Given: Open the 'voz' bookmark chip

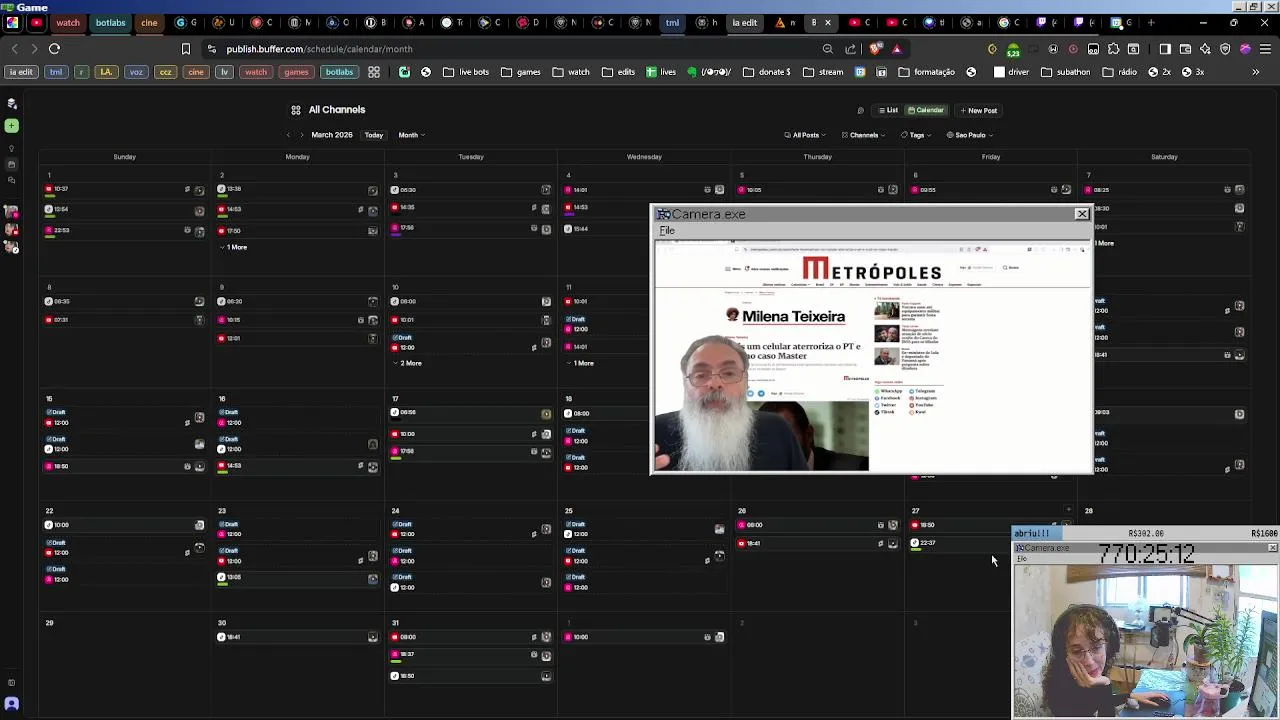Looking at the screenshot, I should pyautogui.click(x=136, y=72).
